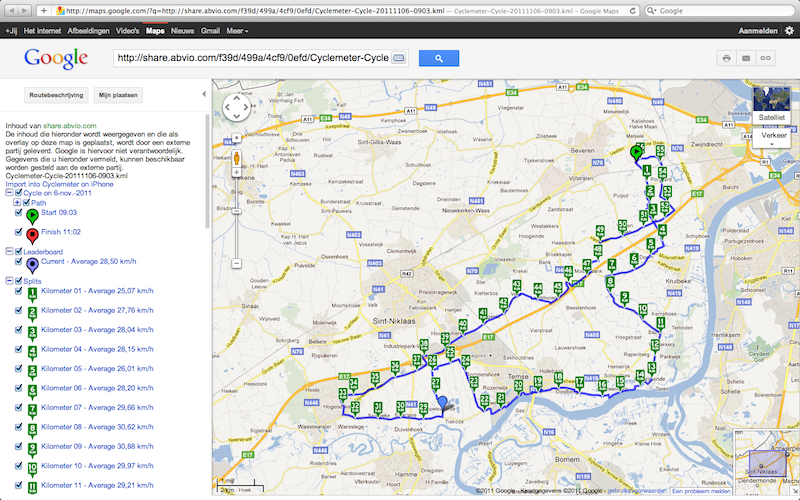Collapse the Leaderboard tree node
The image size is (800, 500).
pos(9,252)
